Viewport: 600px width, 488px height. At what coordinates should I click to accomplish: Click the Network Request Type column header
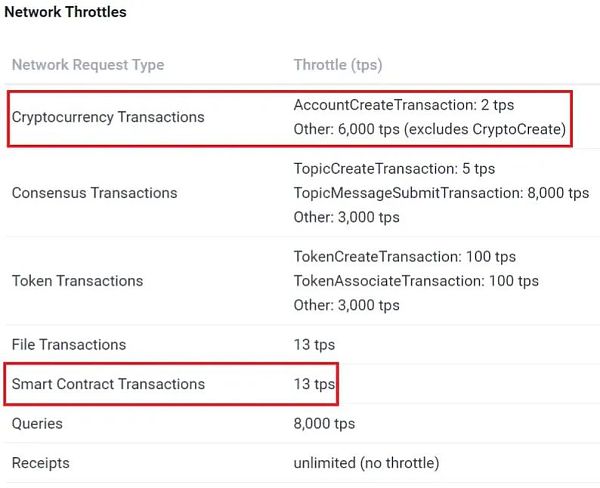click(x=88, y=65)
